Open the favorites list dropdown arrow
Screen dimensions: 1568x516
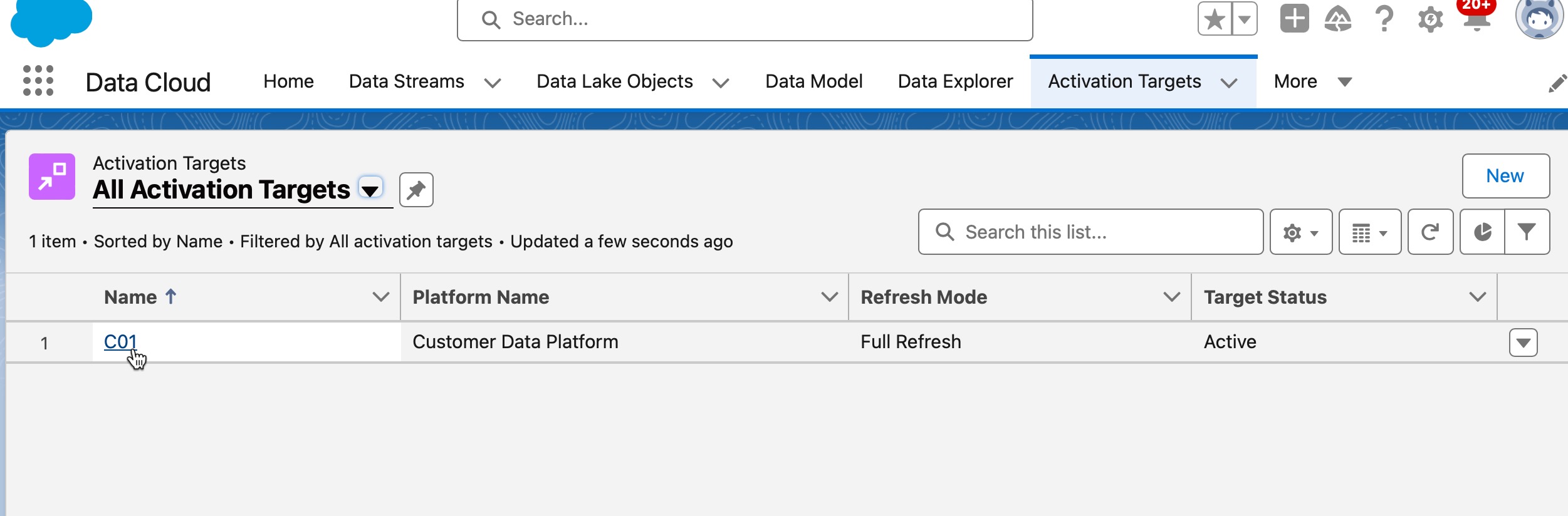pos(1245,19)
